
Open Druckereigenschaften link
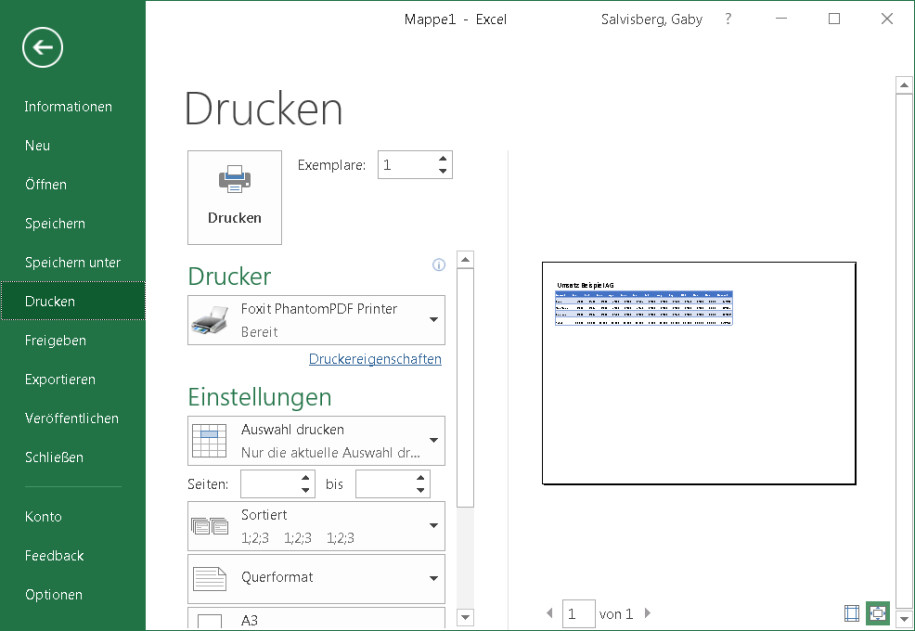click(x=375, y=359)
